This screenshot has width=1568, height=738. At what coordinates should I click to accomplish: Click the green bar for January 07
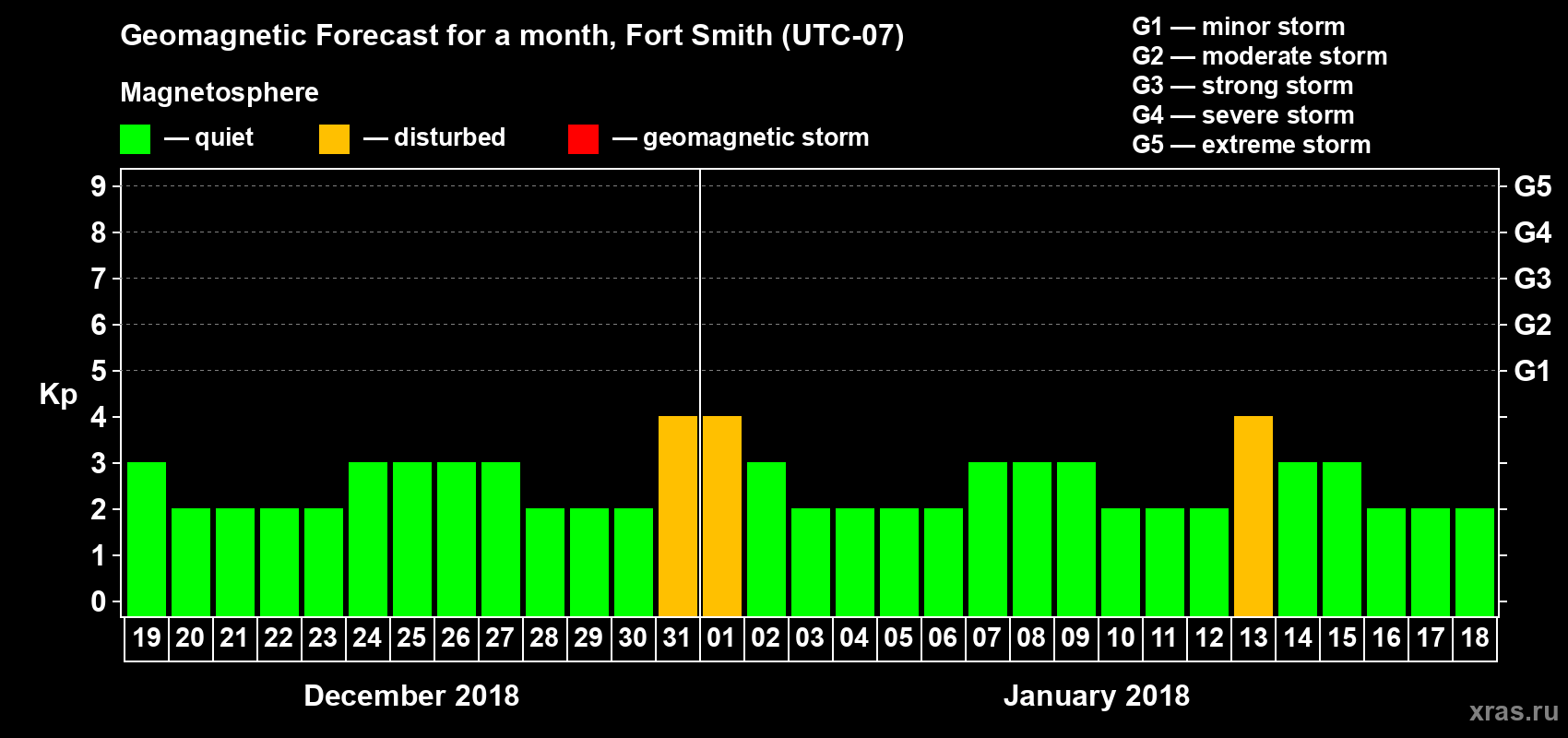(x=988, y=539)
